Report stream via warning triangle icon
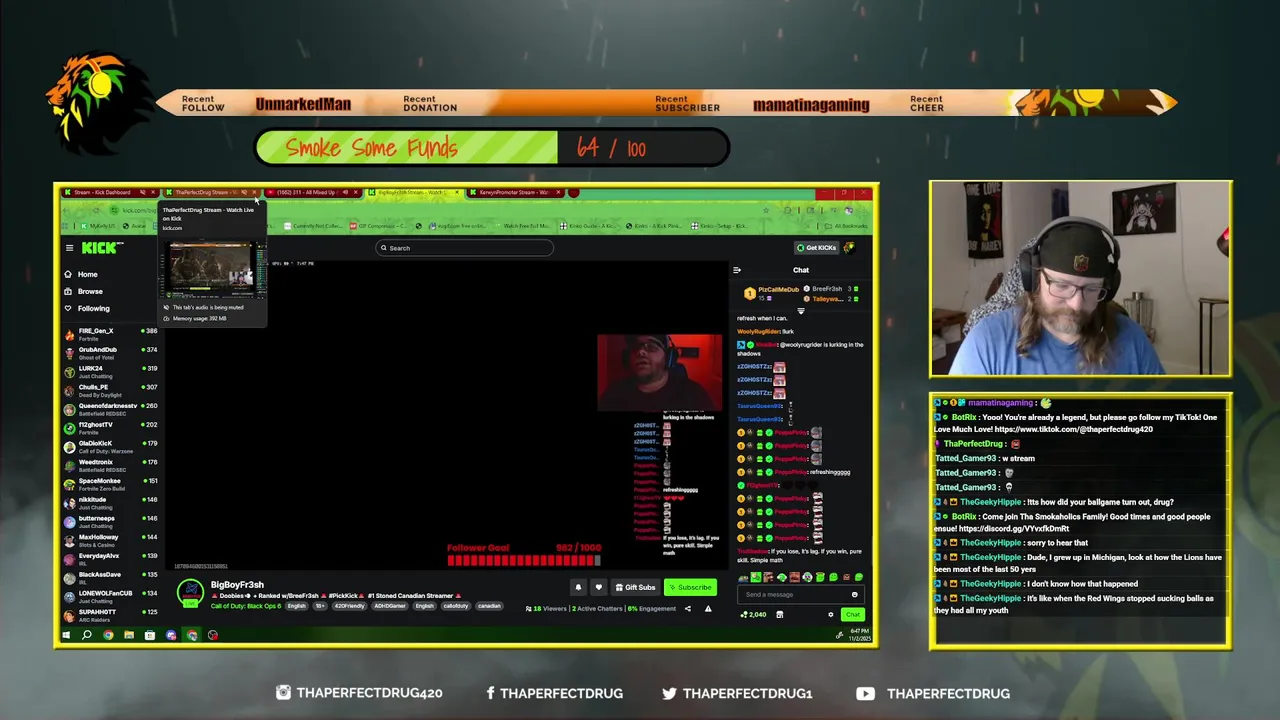Screen dimensions: 1280x720 [708, 608]
